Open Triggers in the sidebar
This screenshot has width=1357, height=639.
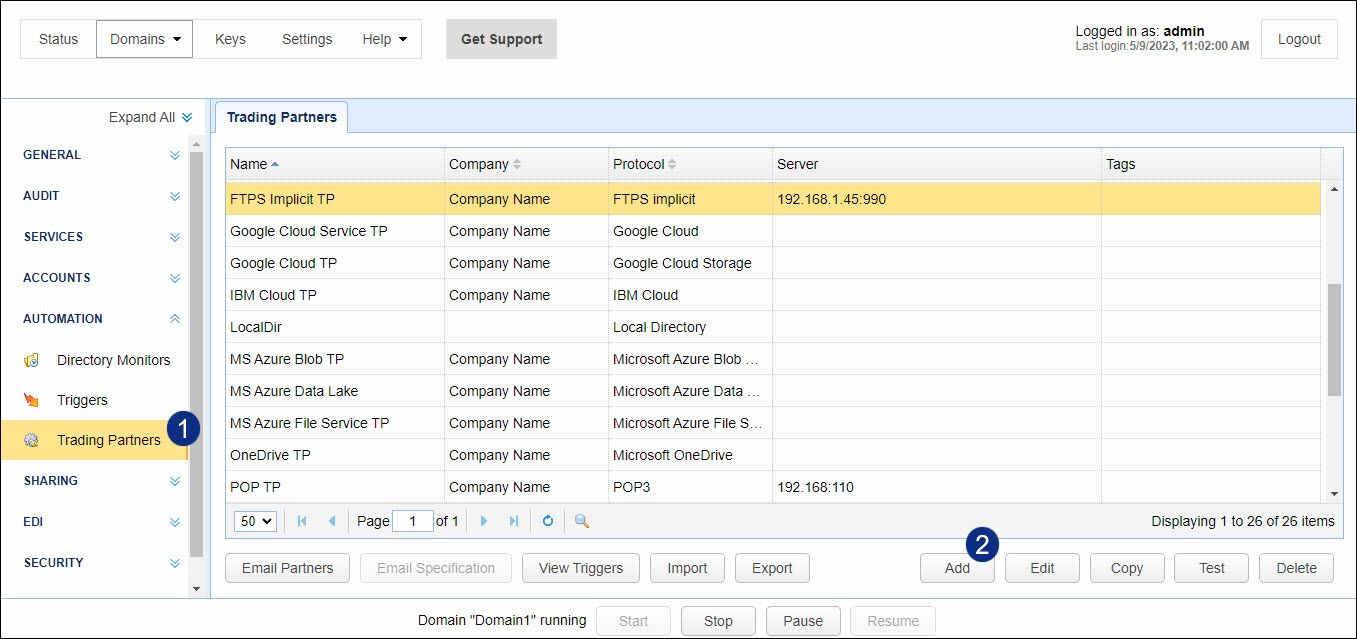(x=82, y=400)
